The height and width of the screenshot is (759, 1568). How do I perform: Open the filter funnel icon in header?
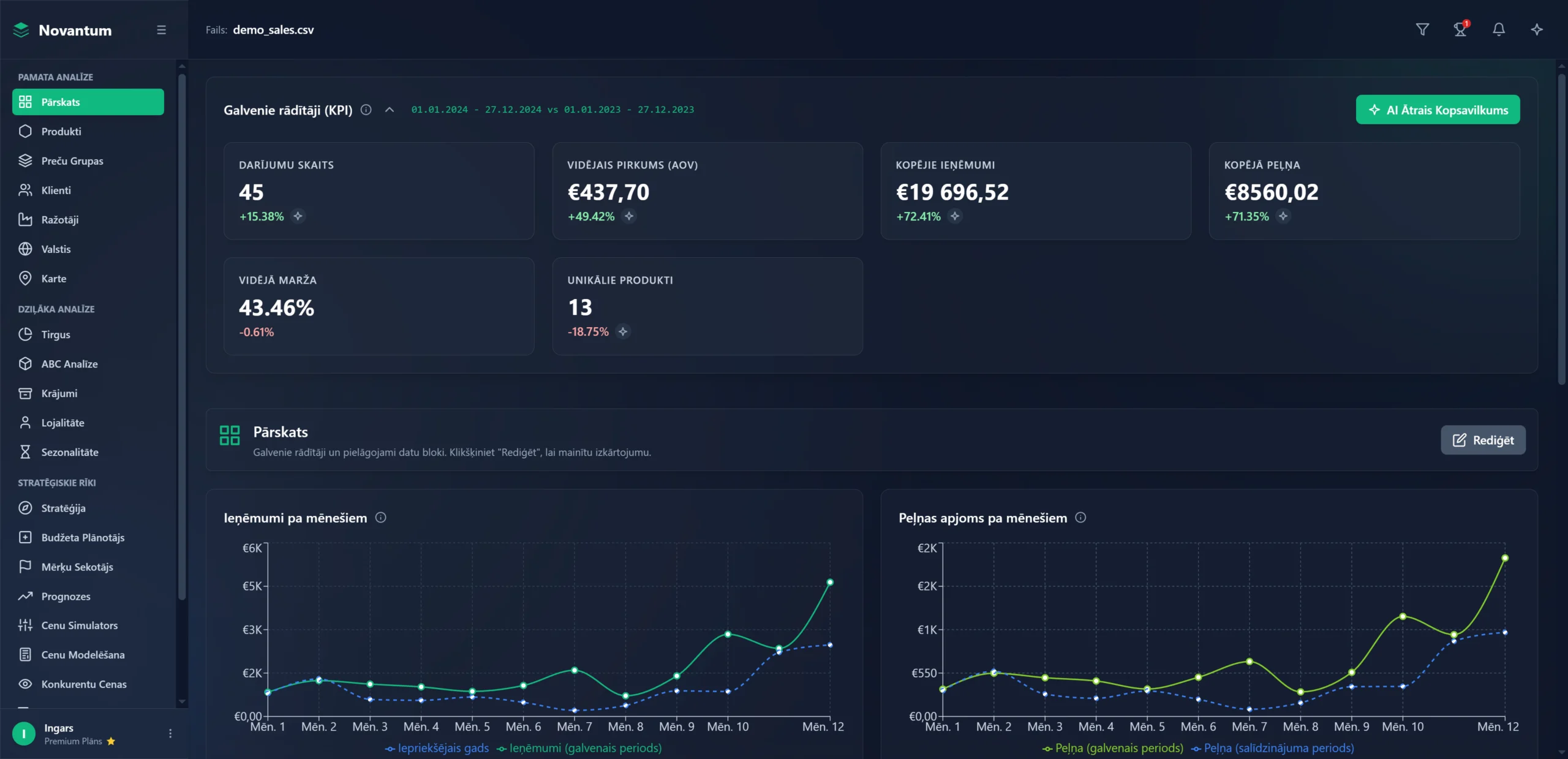pos(1422,29)
